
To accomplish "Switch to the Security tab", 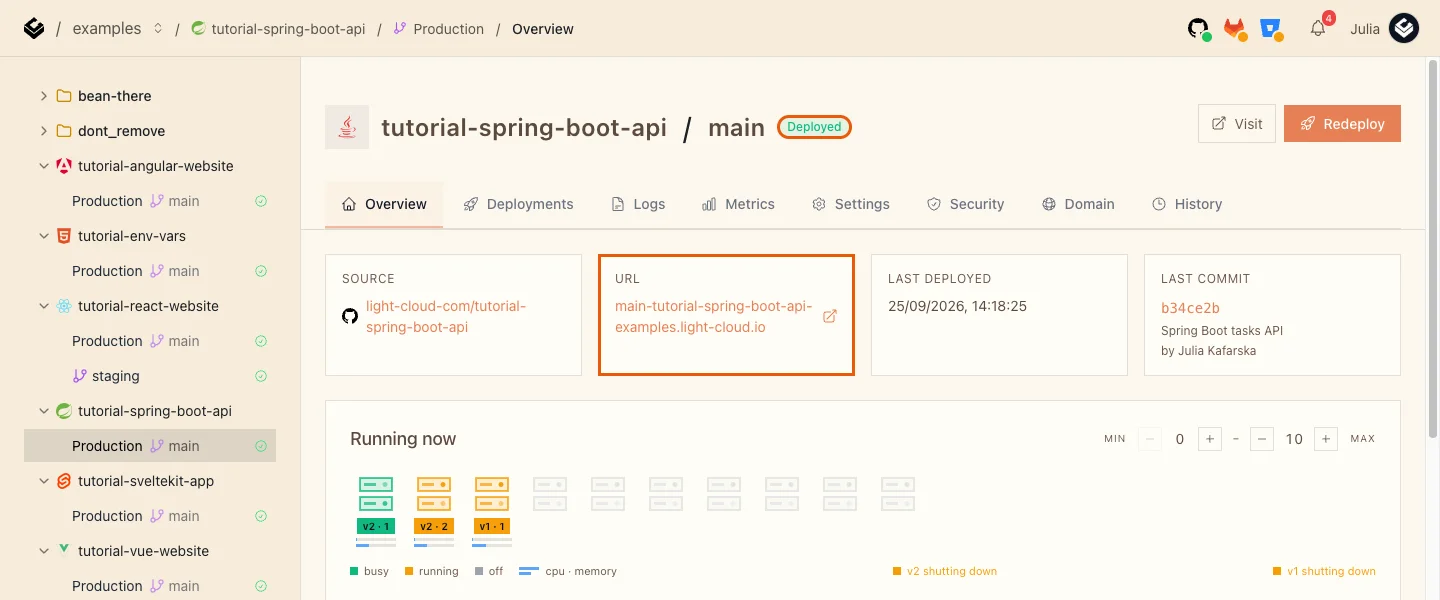I will [965, 204].
